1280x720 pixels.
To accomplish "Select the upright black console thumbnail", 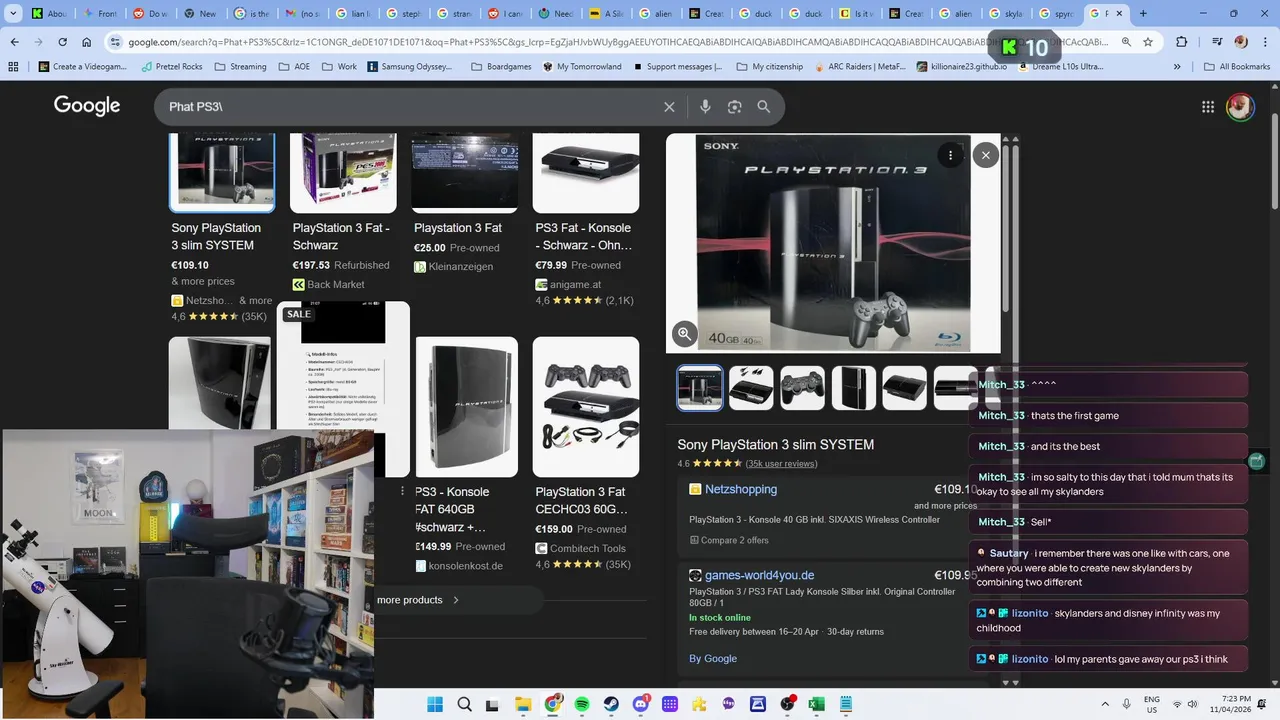I will [x=853, y=388].
